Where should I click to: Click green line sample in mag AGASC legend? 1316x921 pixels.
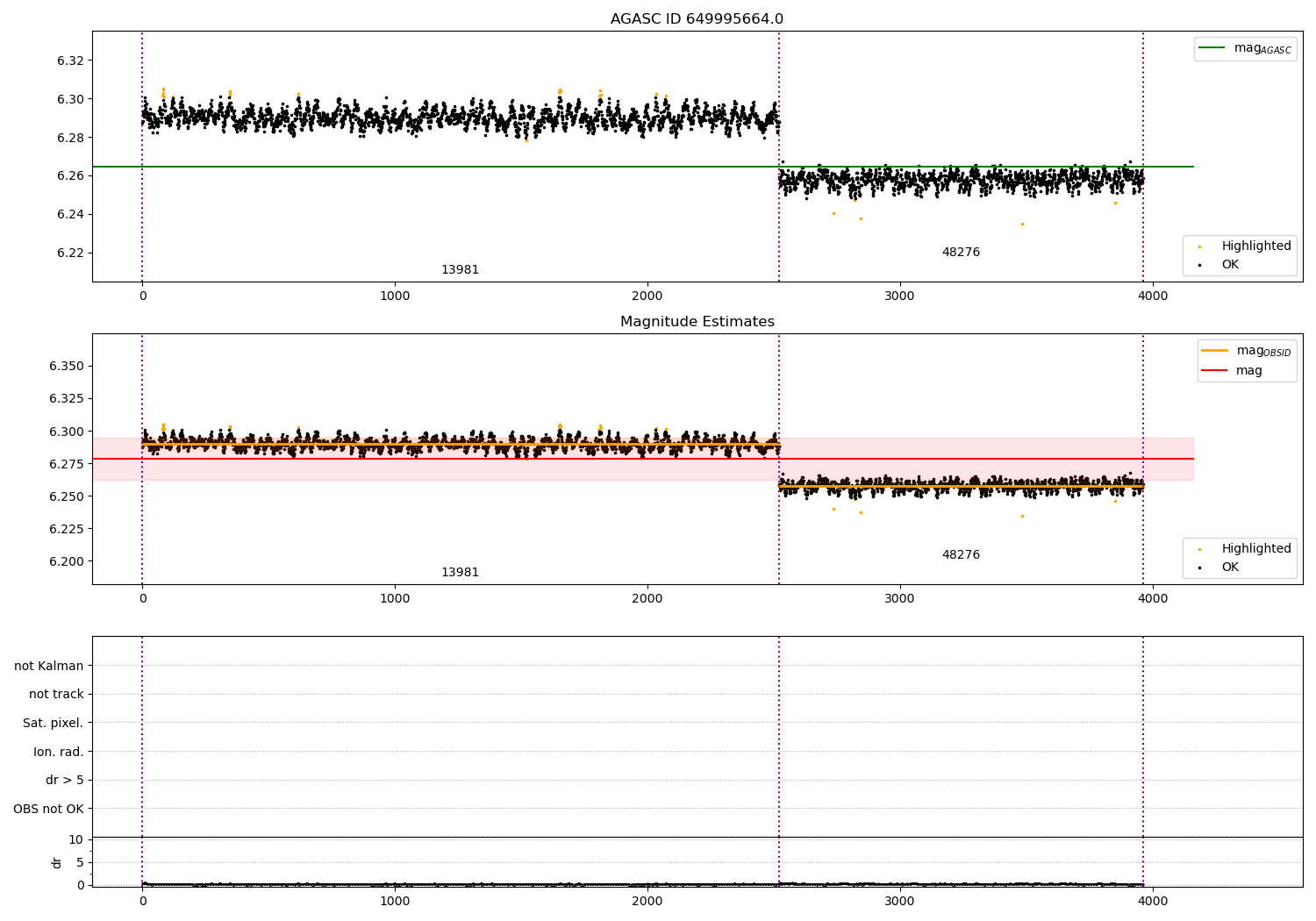1212,48
